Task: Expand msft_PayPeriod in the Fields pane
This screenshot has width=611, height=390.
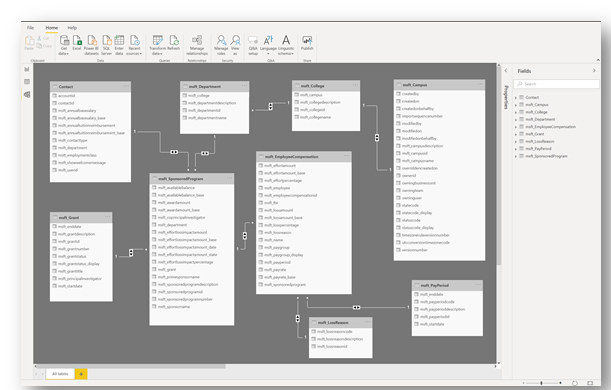Action: [516, 149]
